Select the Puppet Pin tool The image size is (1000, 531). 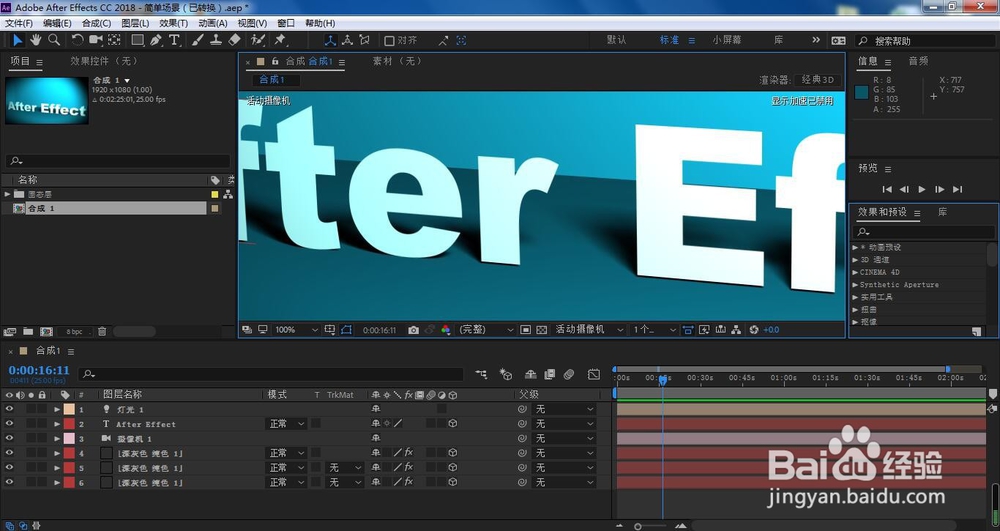(280, 40)
